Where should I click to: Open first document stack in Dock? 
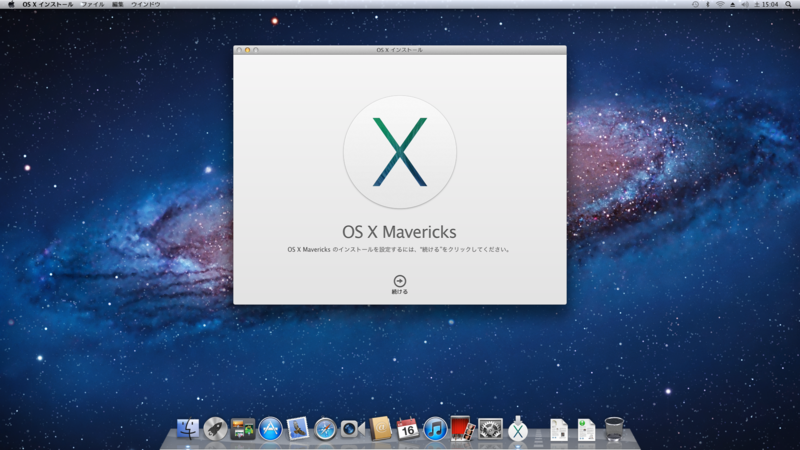[559, 430]
